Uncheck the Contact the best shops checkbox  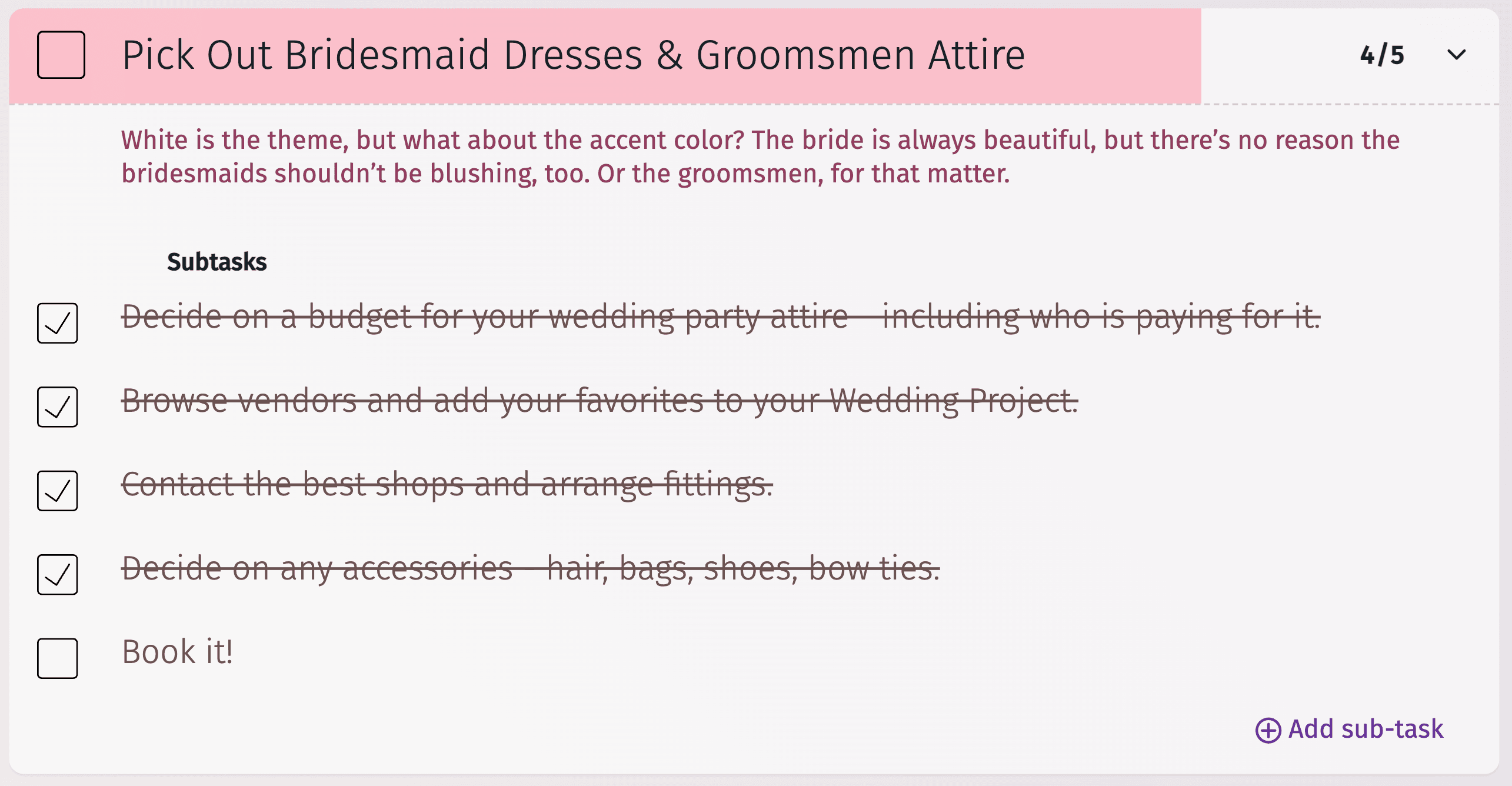click(57, 491)
